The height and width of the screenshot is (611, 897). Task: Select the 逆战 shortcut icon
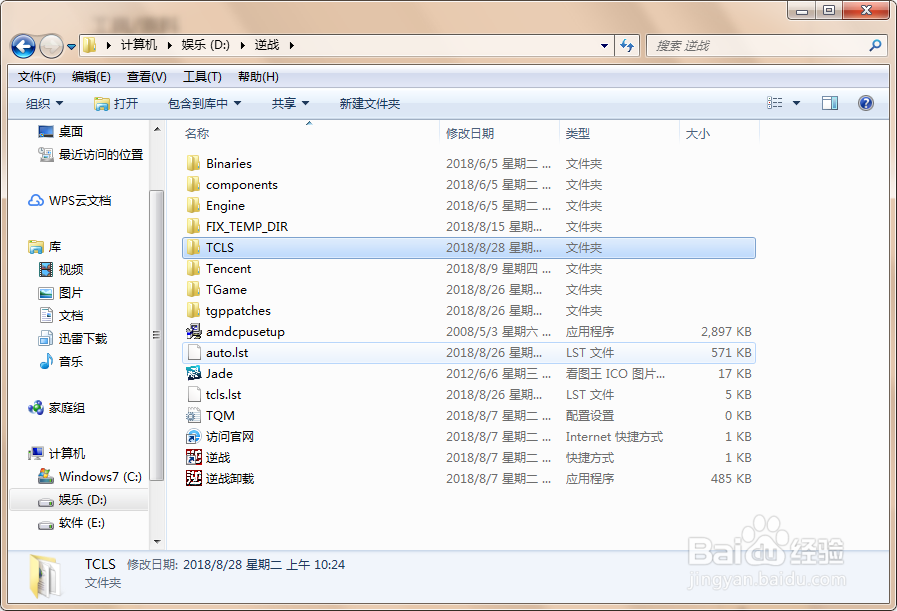pyautogui.click(x=193, y=458)
